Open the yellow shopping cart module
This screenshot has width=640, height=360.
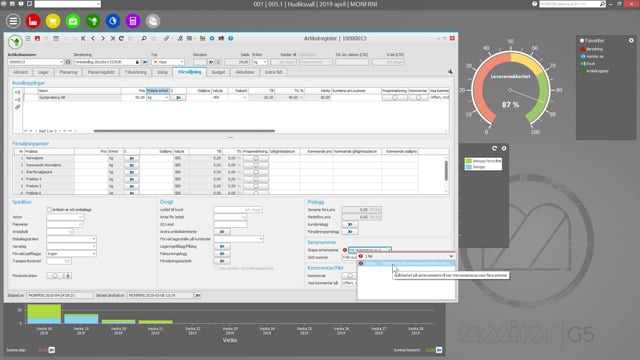coord(53,21)
